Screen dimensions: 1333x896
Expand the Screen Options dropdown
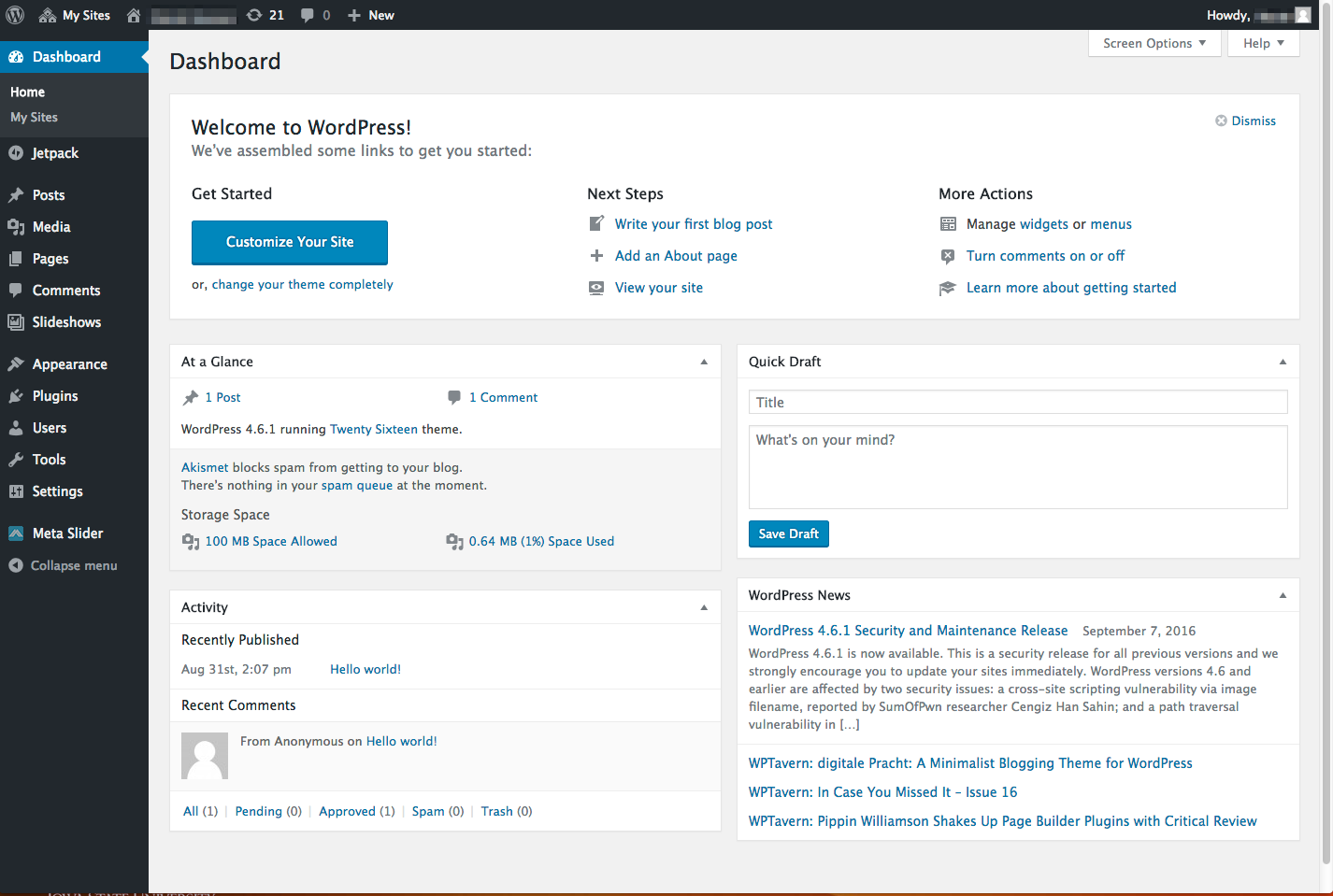click(1154, 43)
